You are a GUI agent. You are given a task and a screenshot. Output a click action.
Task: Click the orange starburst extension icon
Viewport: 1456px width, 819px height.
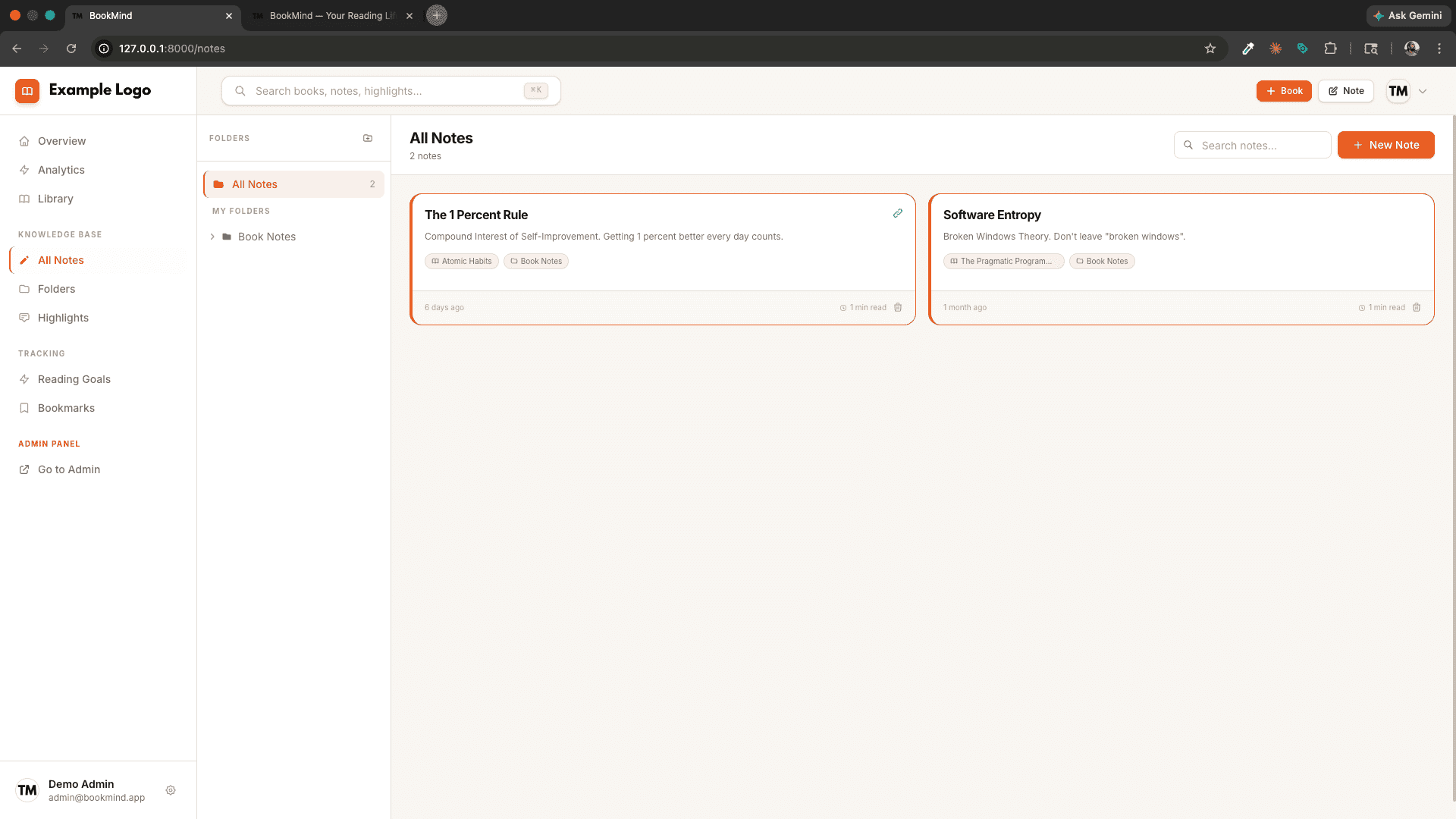tap(1276, 49)
